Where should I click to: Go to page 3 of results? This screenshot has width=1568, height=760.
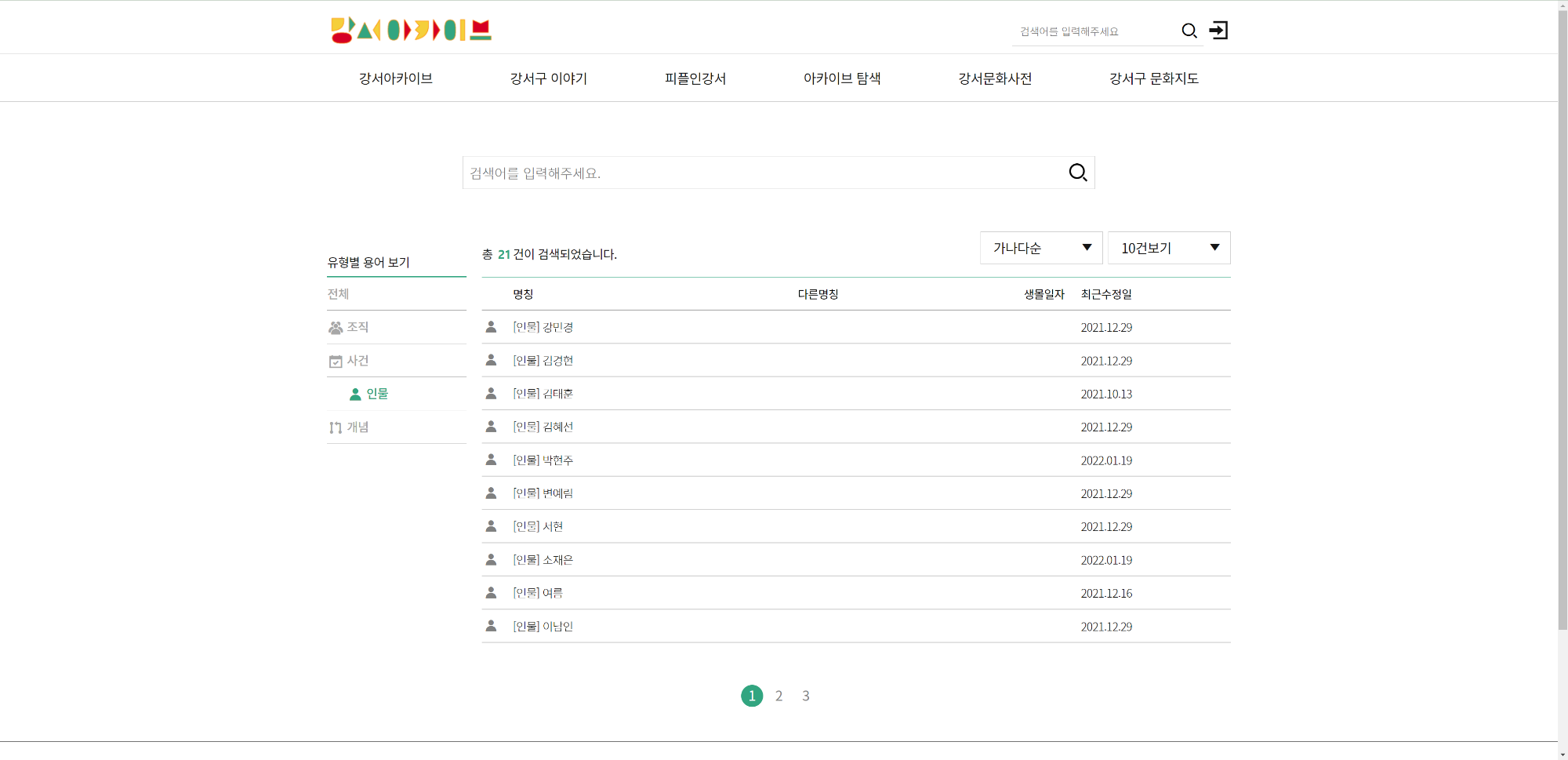coord(805,696)
